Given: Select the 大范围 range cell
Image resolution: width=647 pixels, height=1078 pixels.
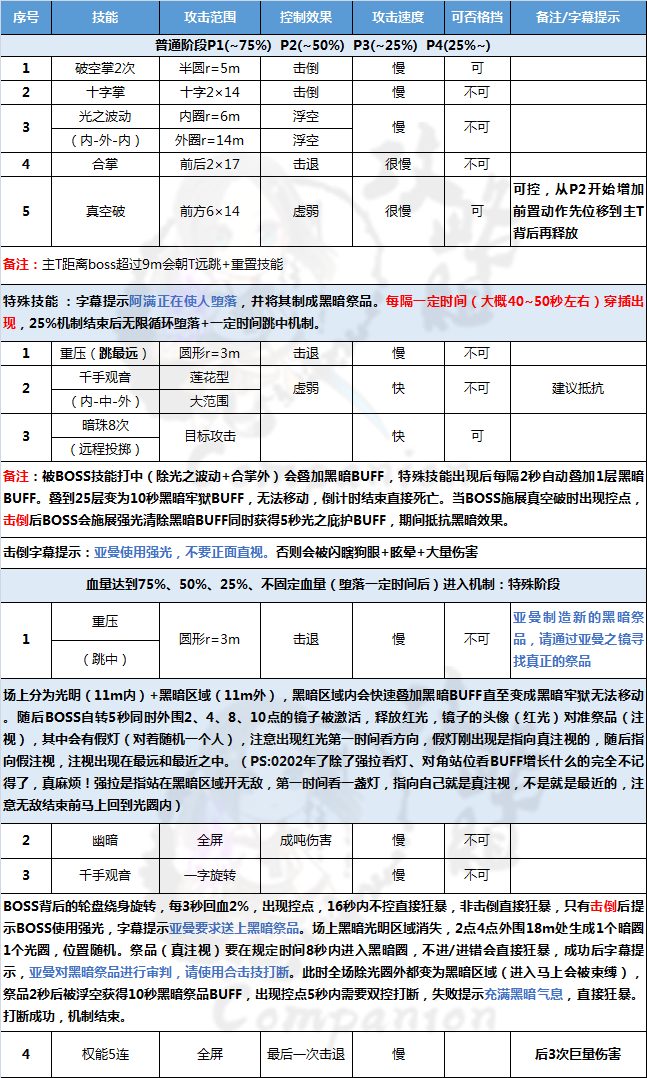Looking at the screenshot, I should click(x=209, y=401).
